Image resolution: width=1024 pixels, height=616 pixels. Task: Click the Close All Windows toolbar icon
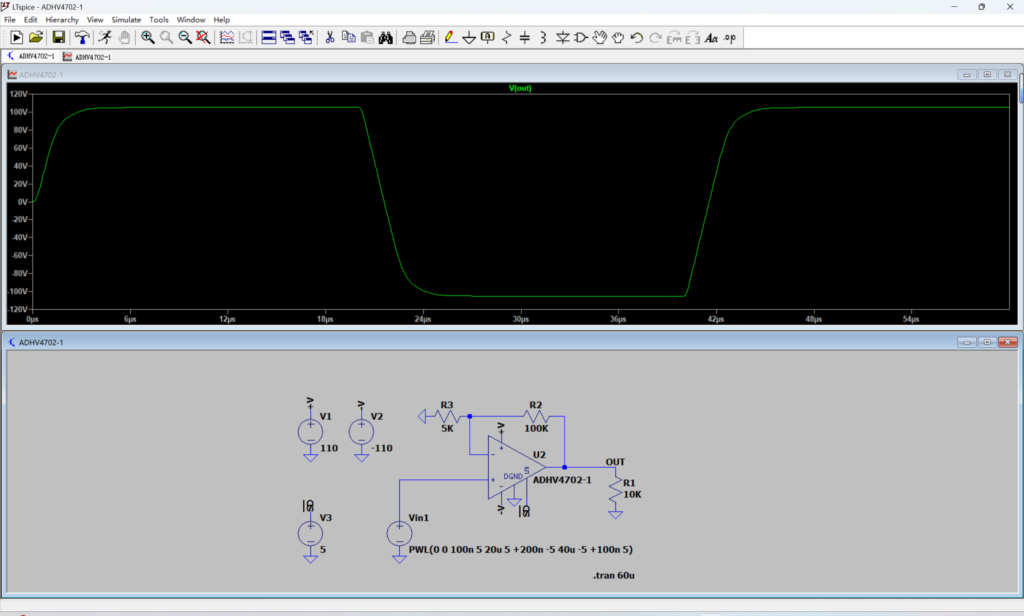306,38
